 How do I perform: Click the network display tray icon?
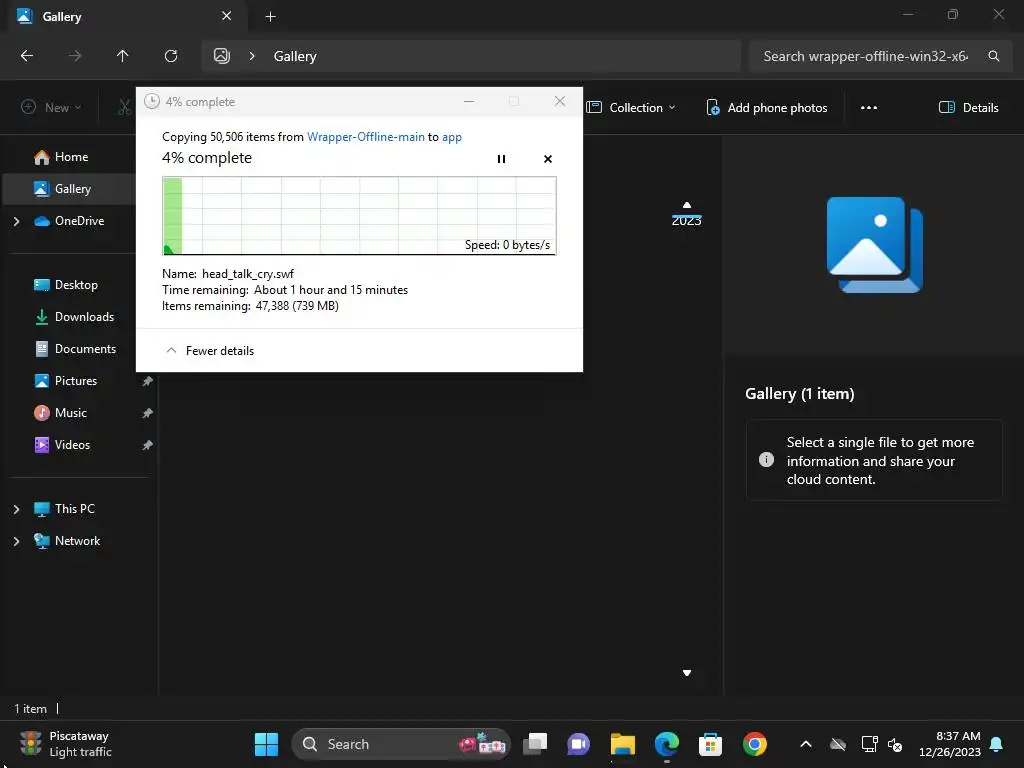(x=869, y=744)
